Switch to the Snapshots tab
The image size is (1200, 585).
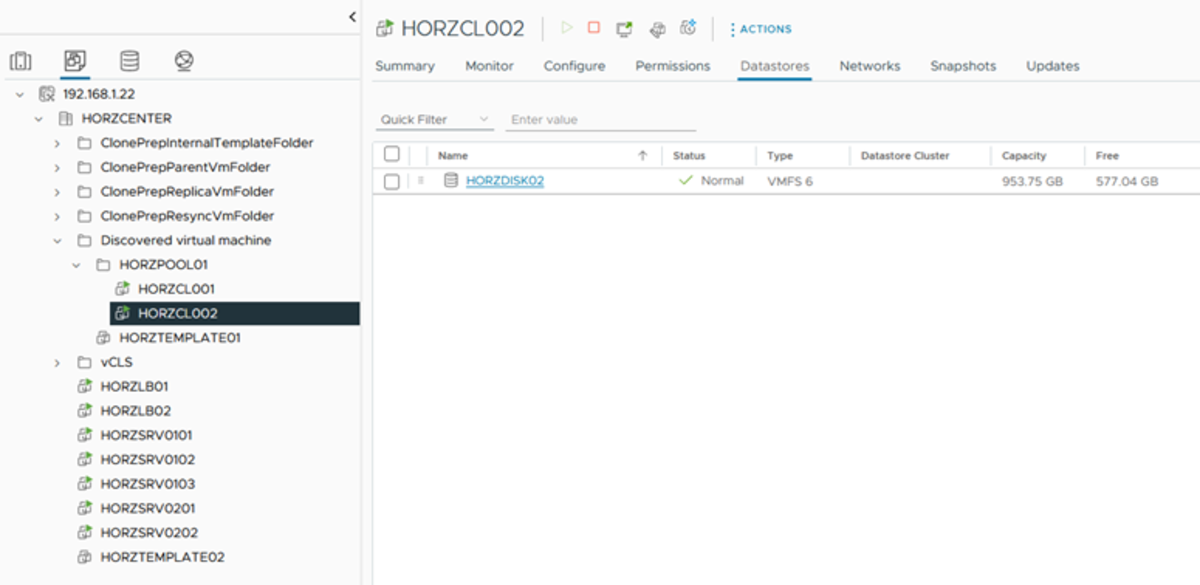pos(962,66)
